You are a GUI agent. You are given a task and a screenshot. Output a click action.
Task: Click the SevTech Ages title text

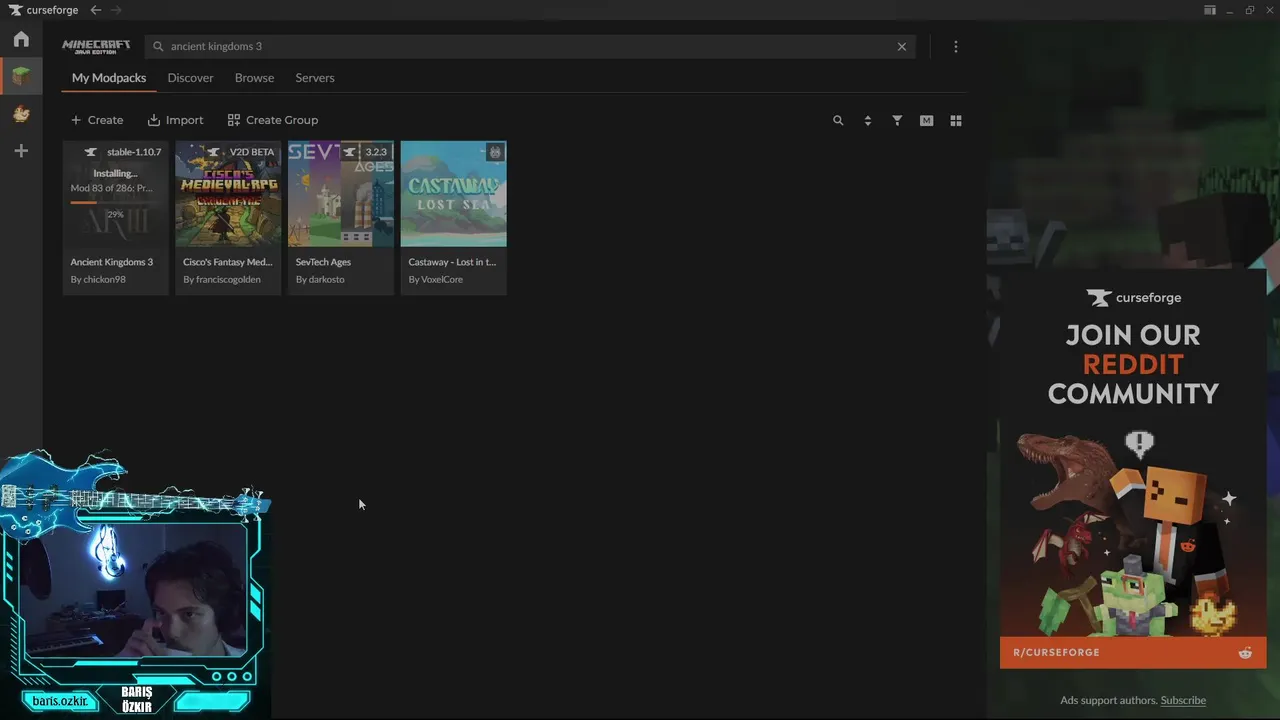click(323, 262)
